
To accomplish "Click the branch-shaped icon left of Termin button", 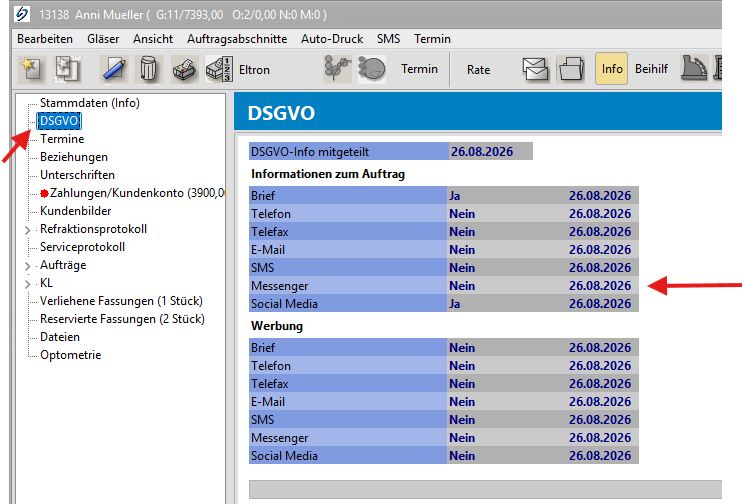I will click(x=337, y=69).
